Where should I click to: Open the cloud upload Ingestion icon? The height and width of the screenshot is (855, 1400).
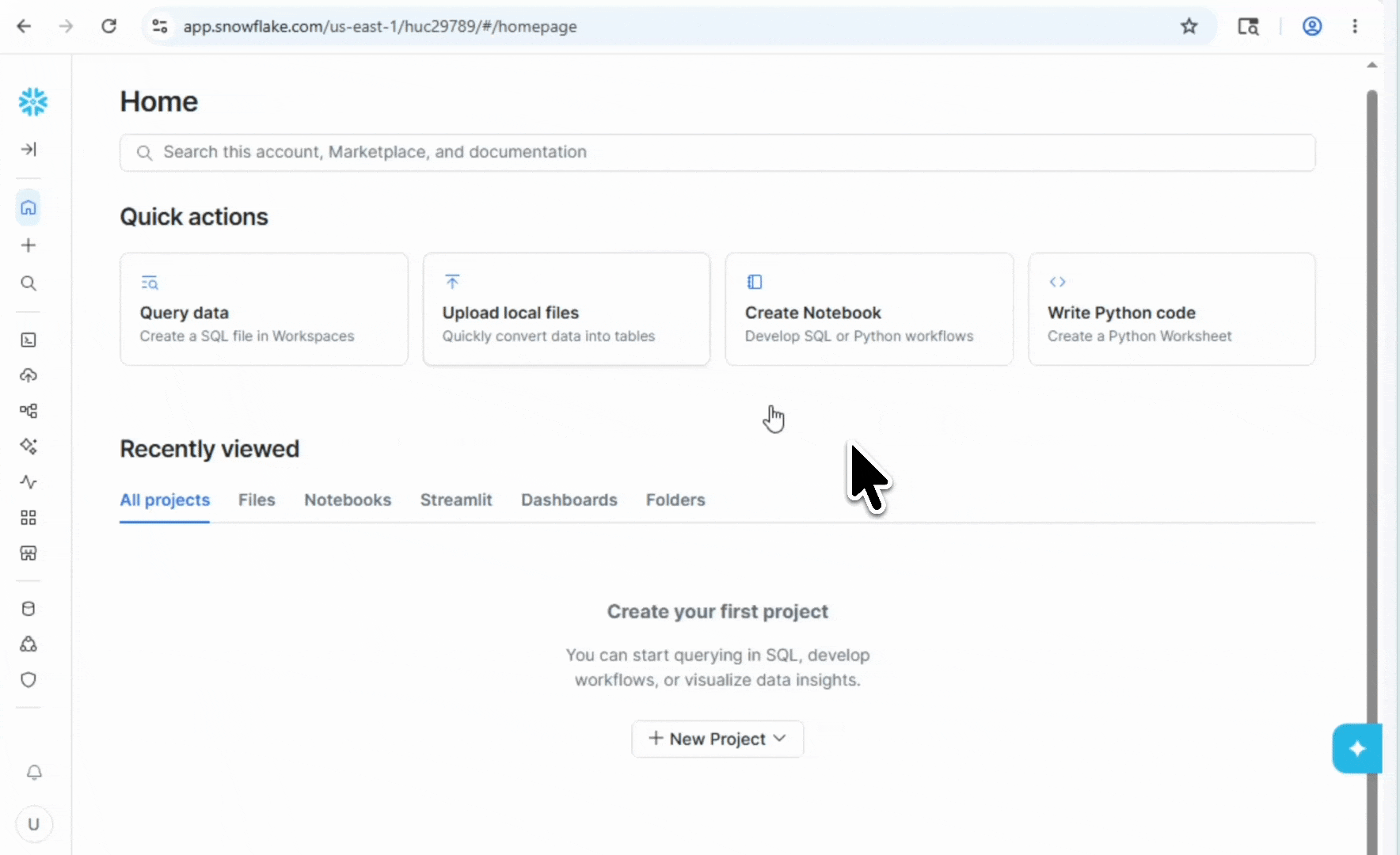click(x=29, y=375)
